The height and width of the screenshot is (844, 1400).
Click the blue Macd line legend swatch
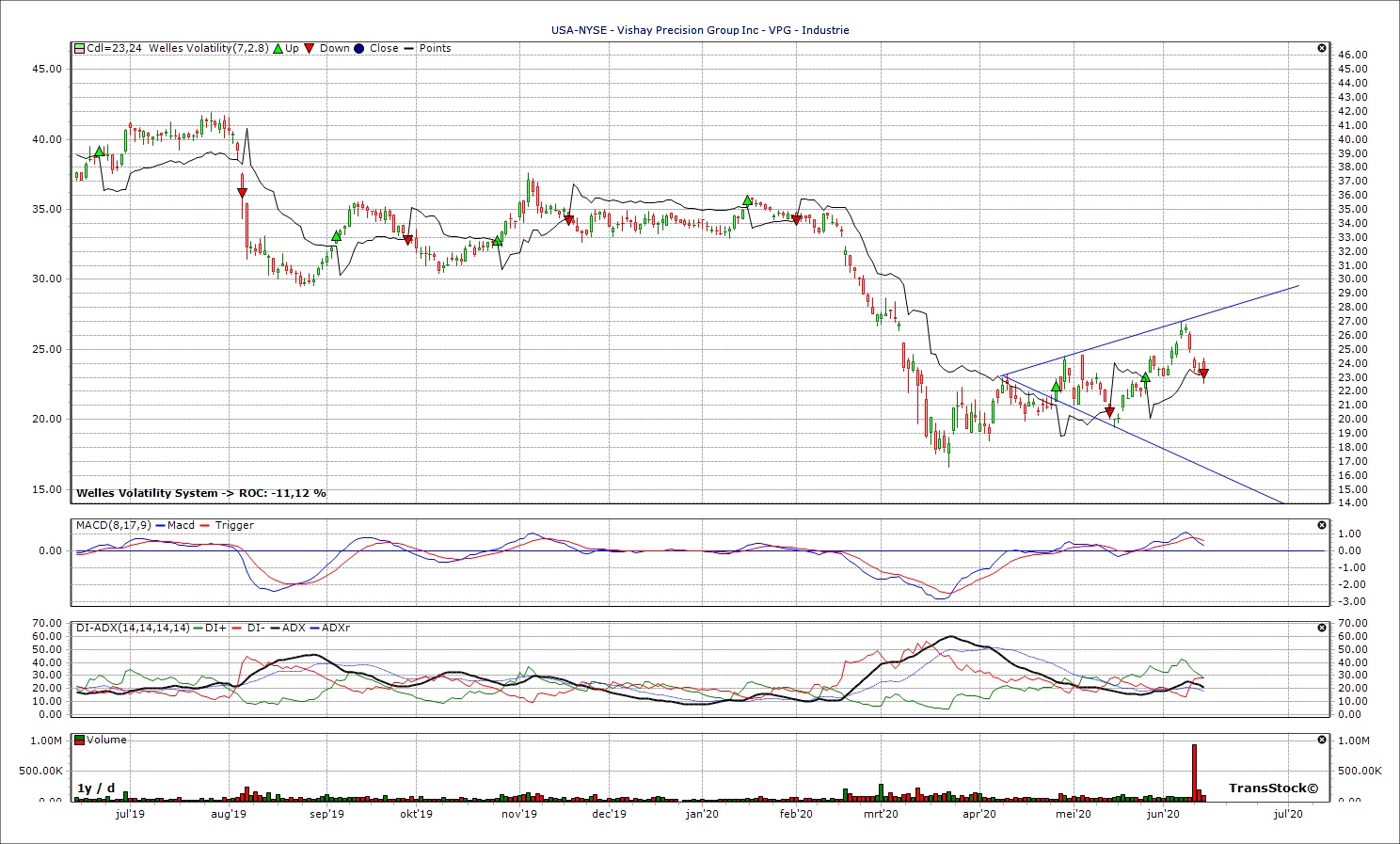(161, 525)
